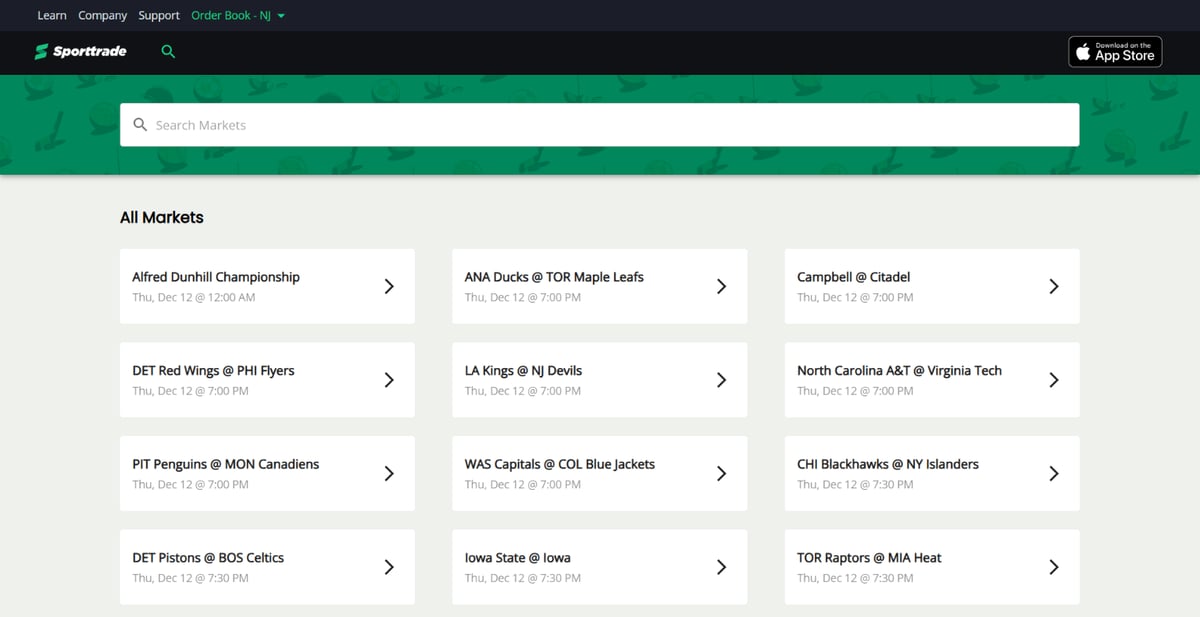This screenshot has height=617, width=1200.
Task: Open LA Kings @ NJ Devils chevron
Action: 721,380
